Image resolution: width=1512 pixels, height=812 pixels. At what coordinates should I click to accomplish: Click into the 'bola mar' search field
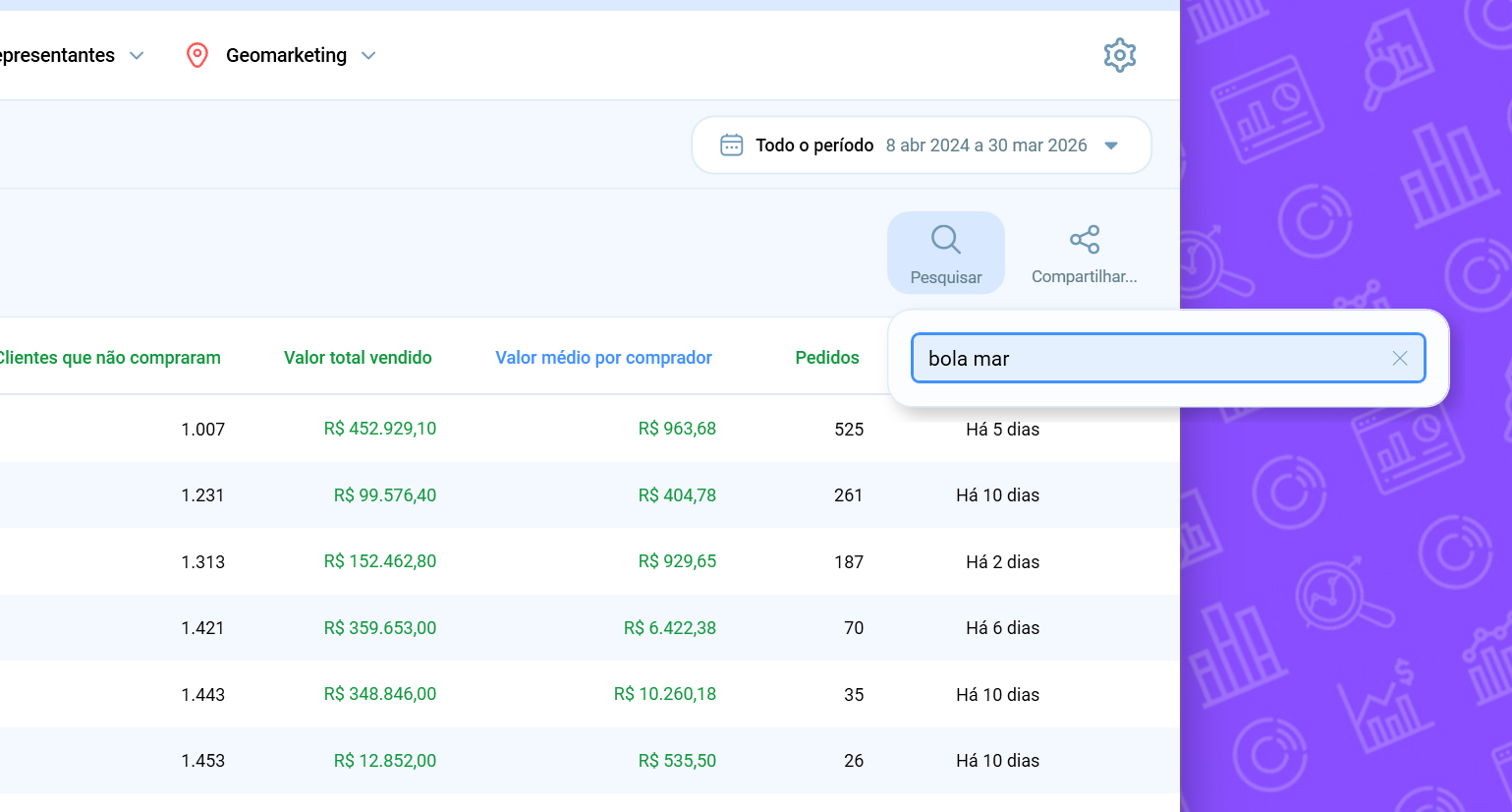[1149, 359]
